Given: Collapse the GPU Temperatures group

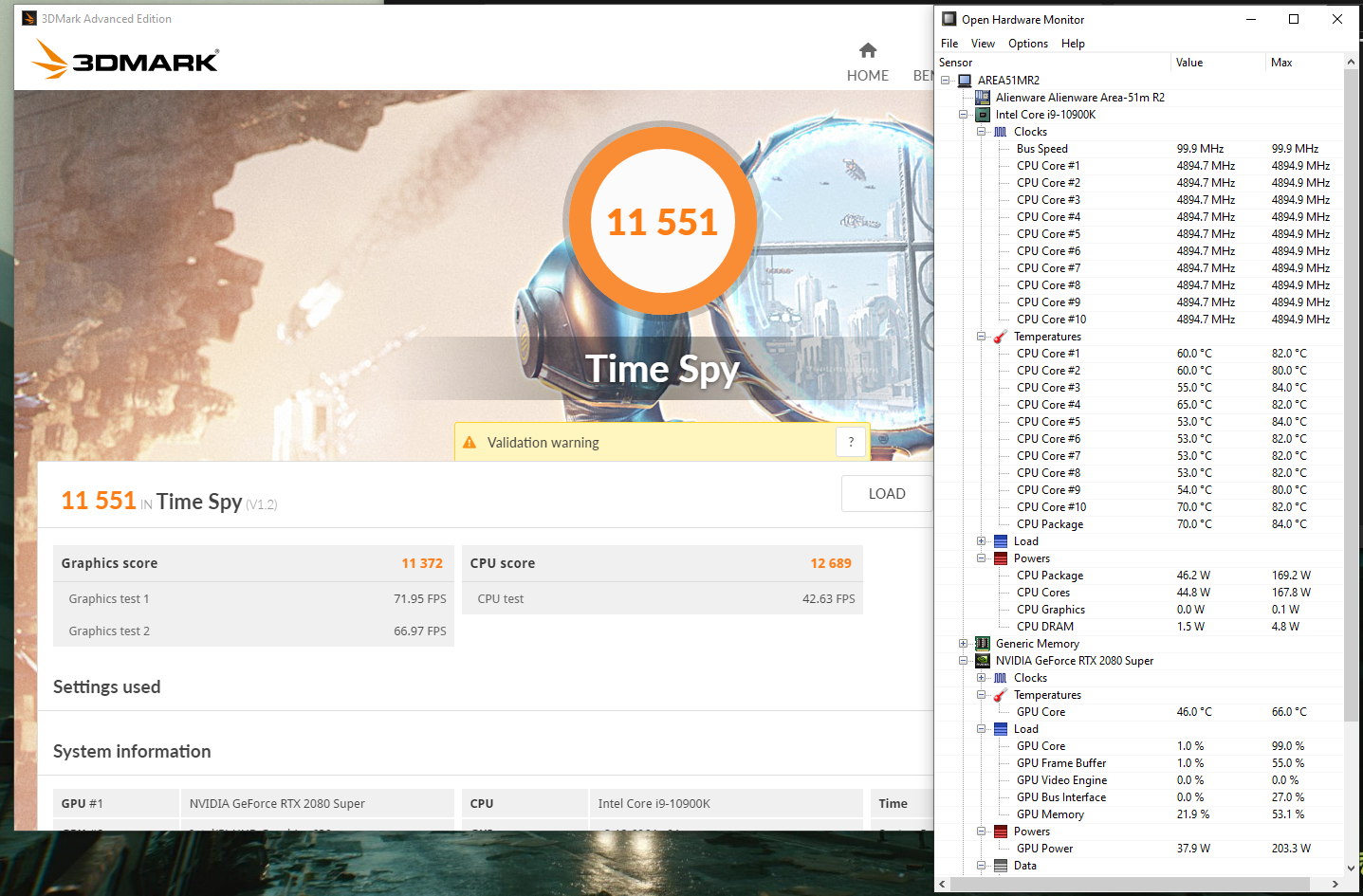Looking at the screenshot, I should click(x=982, y=695).
